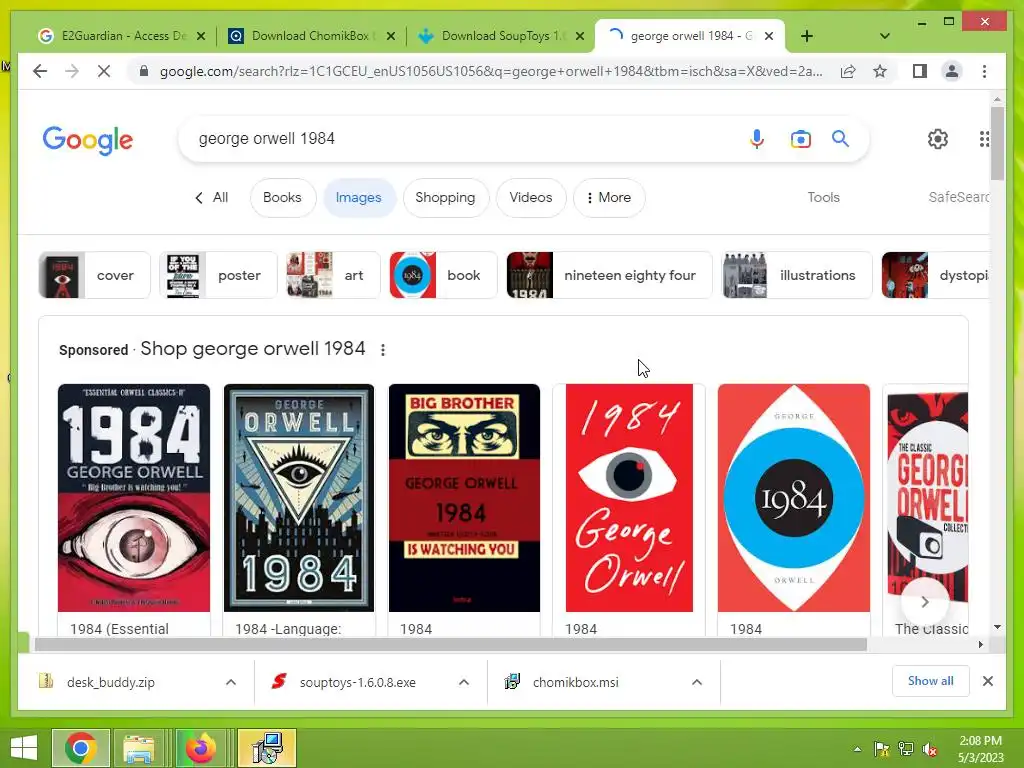1024x768 pixels.
Task: Open Chrome's three-dot menu
Action: pyautogui.click(x=984, y=71)
